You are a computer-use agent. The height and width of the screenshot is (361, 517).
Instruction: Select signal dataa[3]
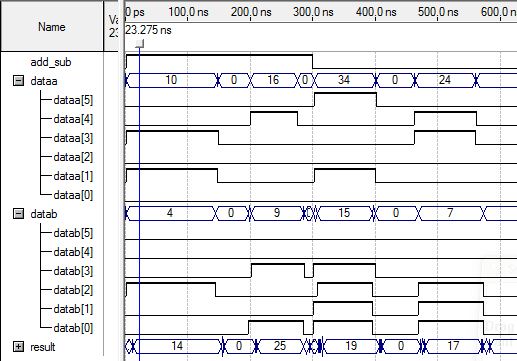(x=73, y=138)
